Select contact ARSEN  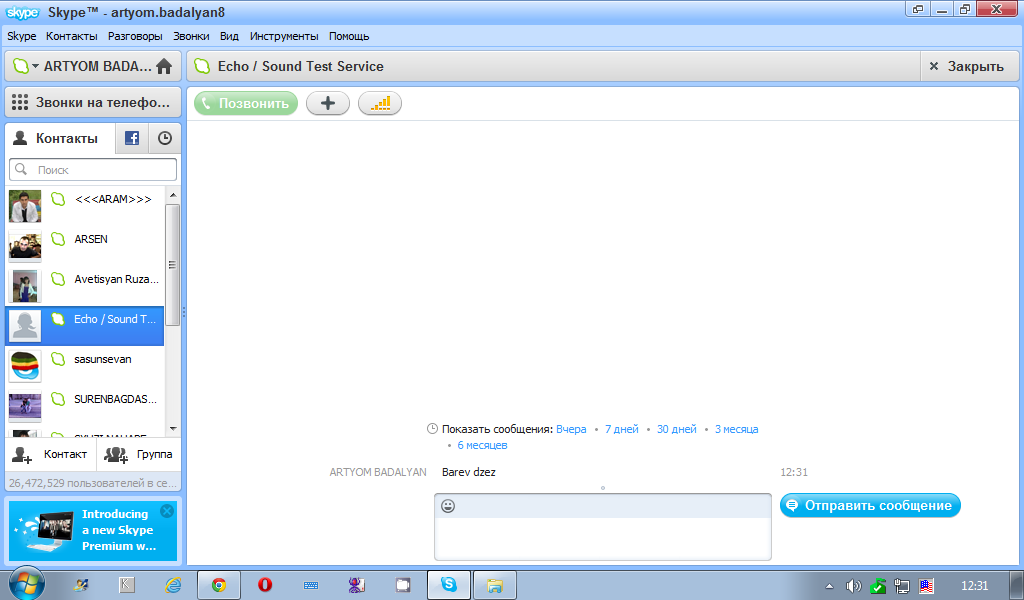point(85,245)
